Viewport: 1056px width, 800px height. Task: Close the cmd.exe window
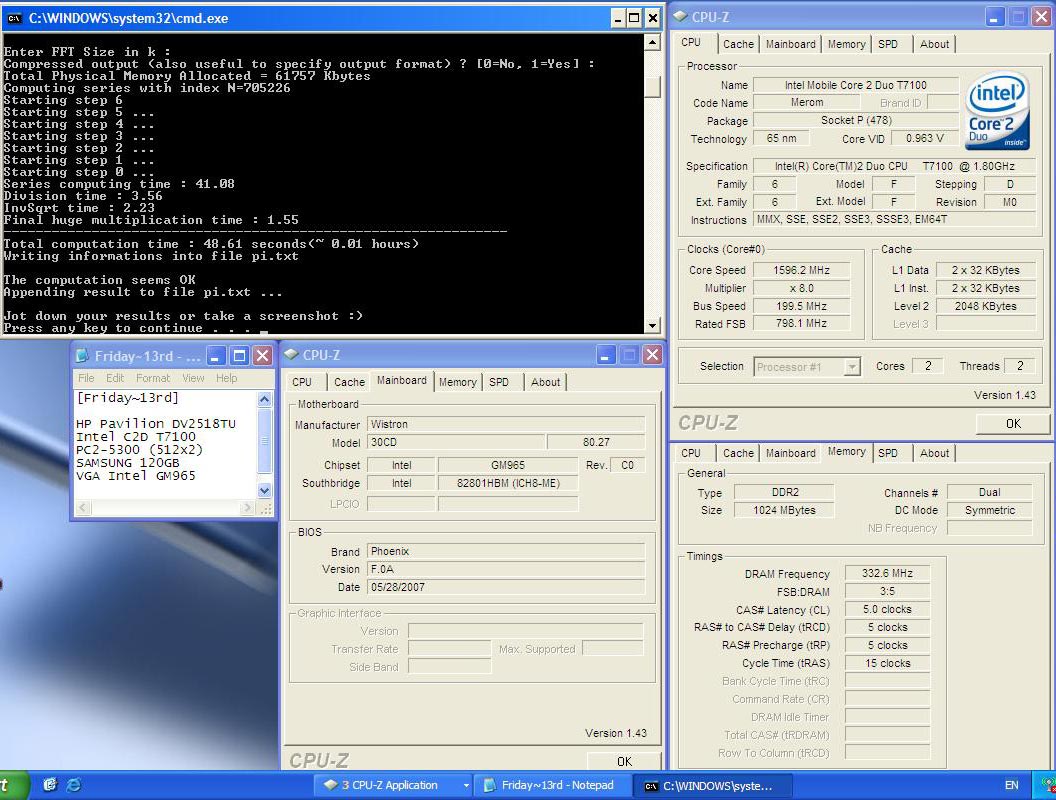[652, 18]
